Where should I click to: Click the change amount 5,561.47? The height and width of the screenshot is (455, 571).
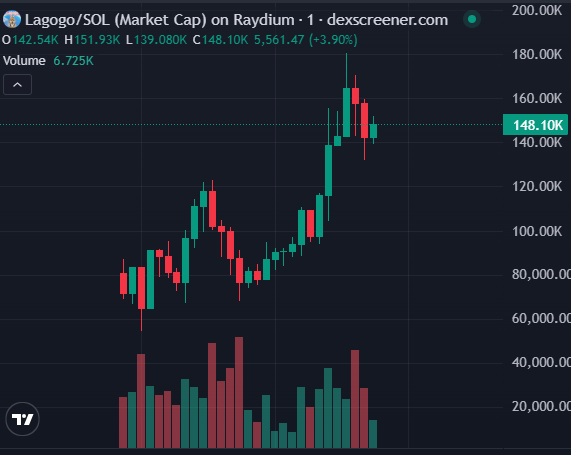point(279,40)
